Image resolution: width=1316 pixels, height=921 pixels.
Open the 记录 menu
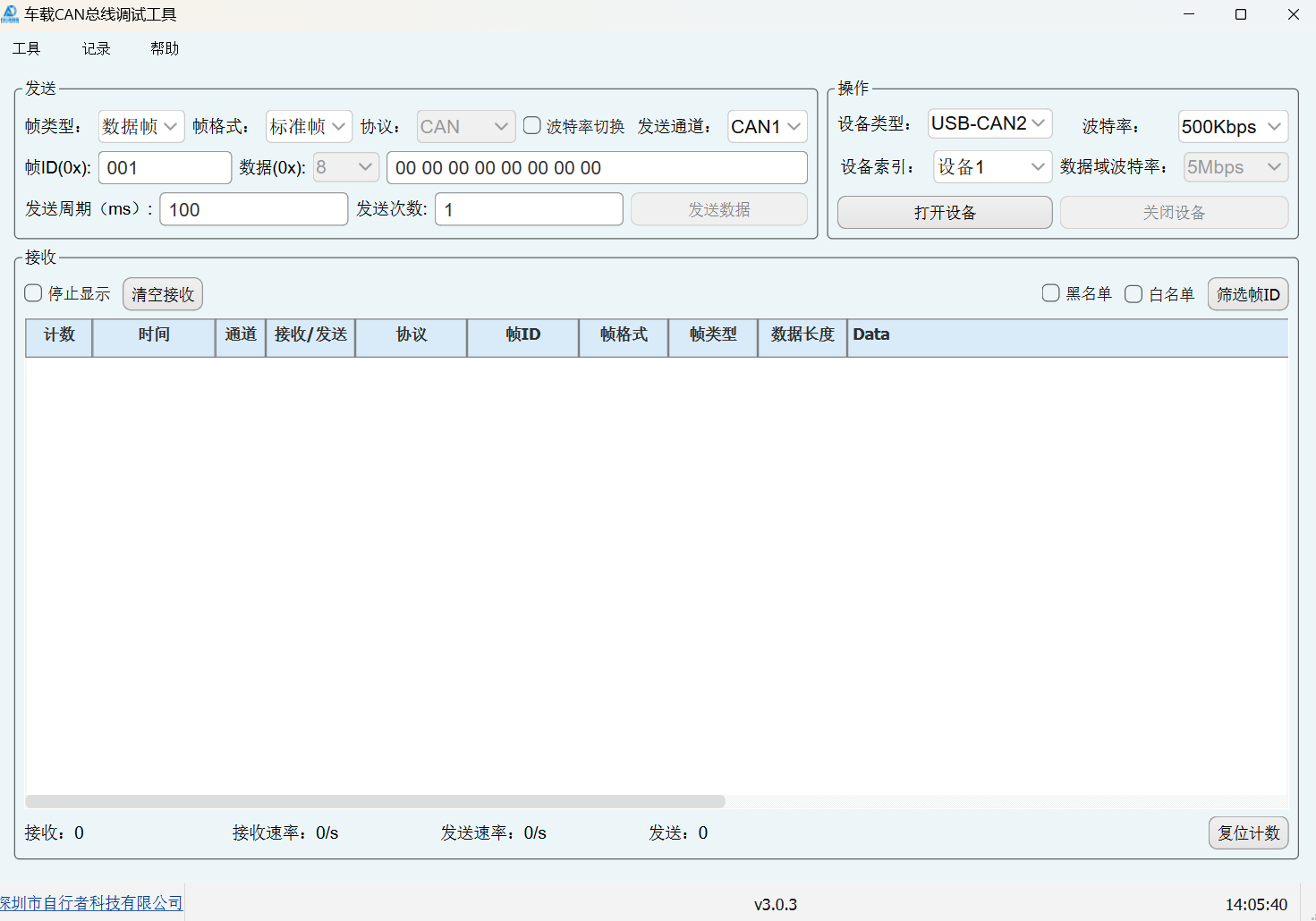pyautogui.click(x=96, y=48)
